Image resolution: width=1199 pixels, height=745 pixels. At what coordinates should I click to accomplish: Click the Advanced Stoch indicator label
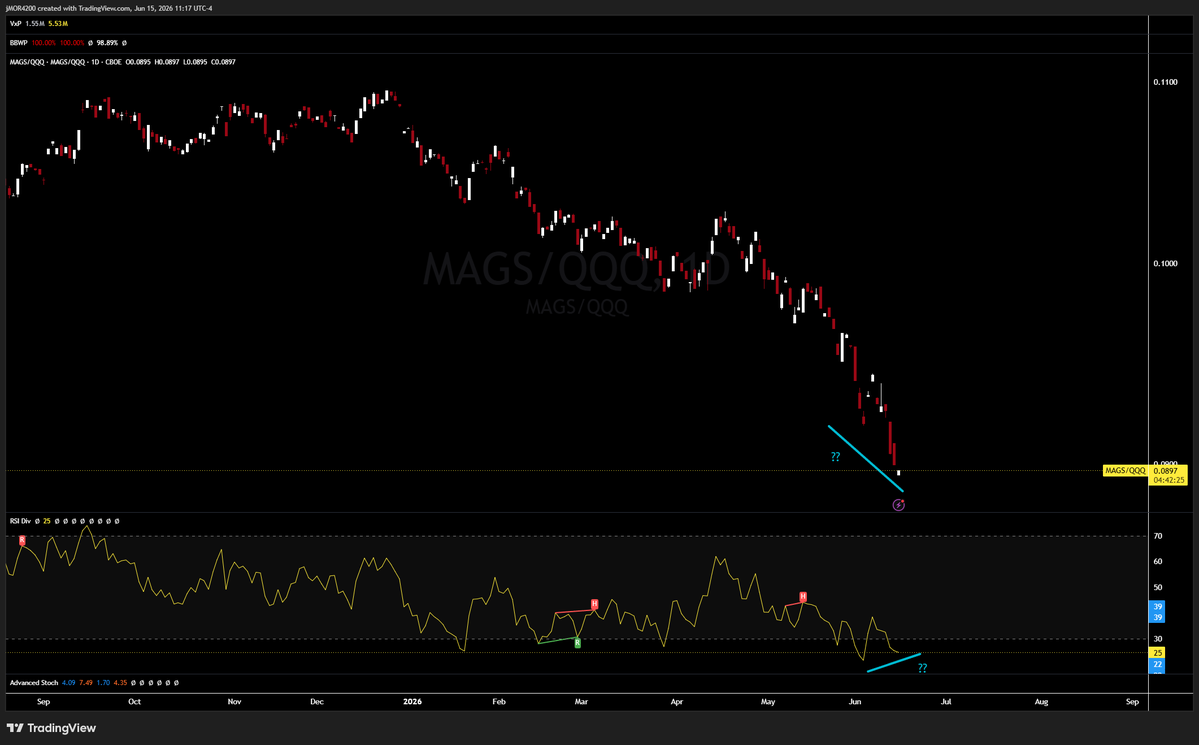coord(34,682)
